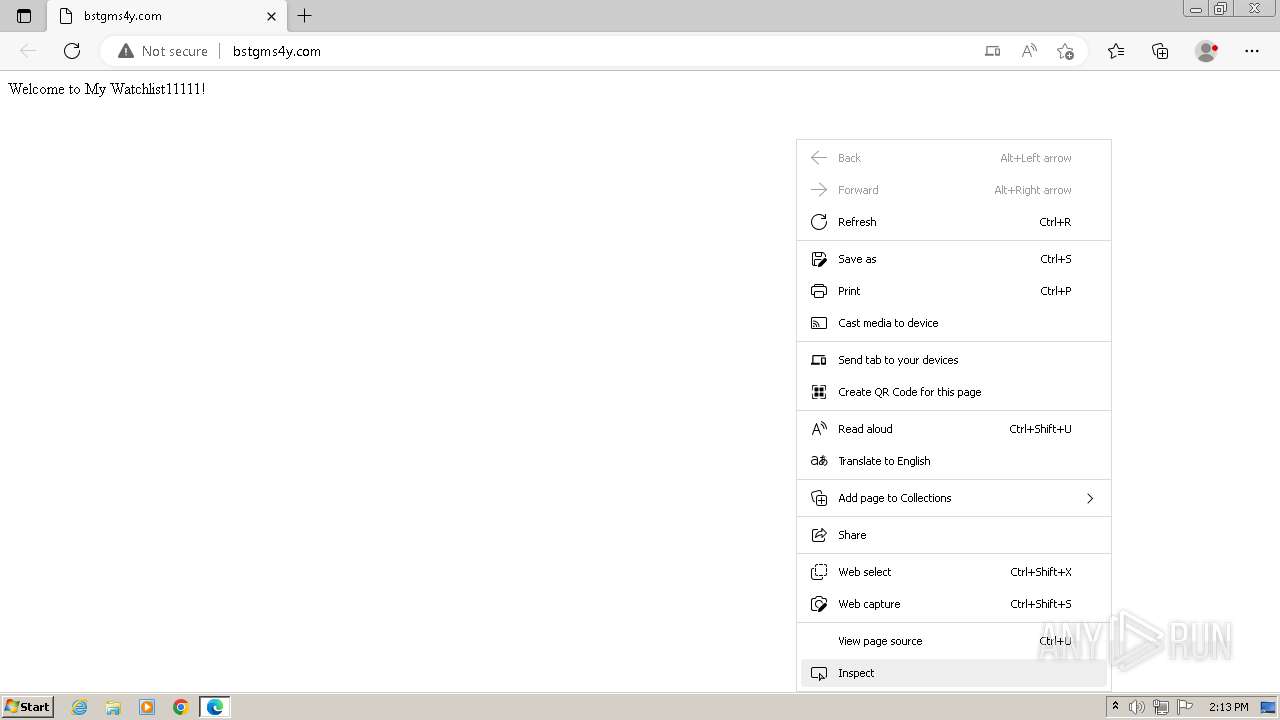Open a new tab with plus button
1280x720 pixels.
[305, 16]
